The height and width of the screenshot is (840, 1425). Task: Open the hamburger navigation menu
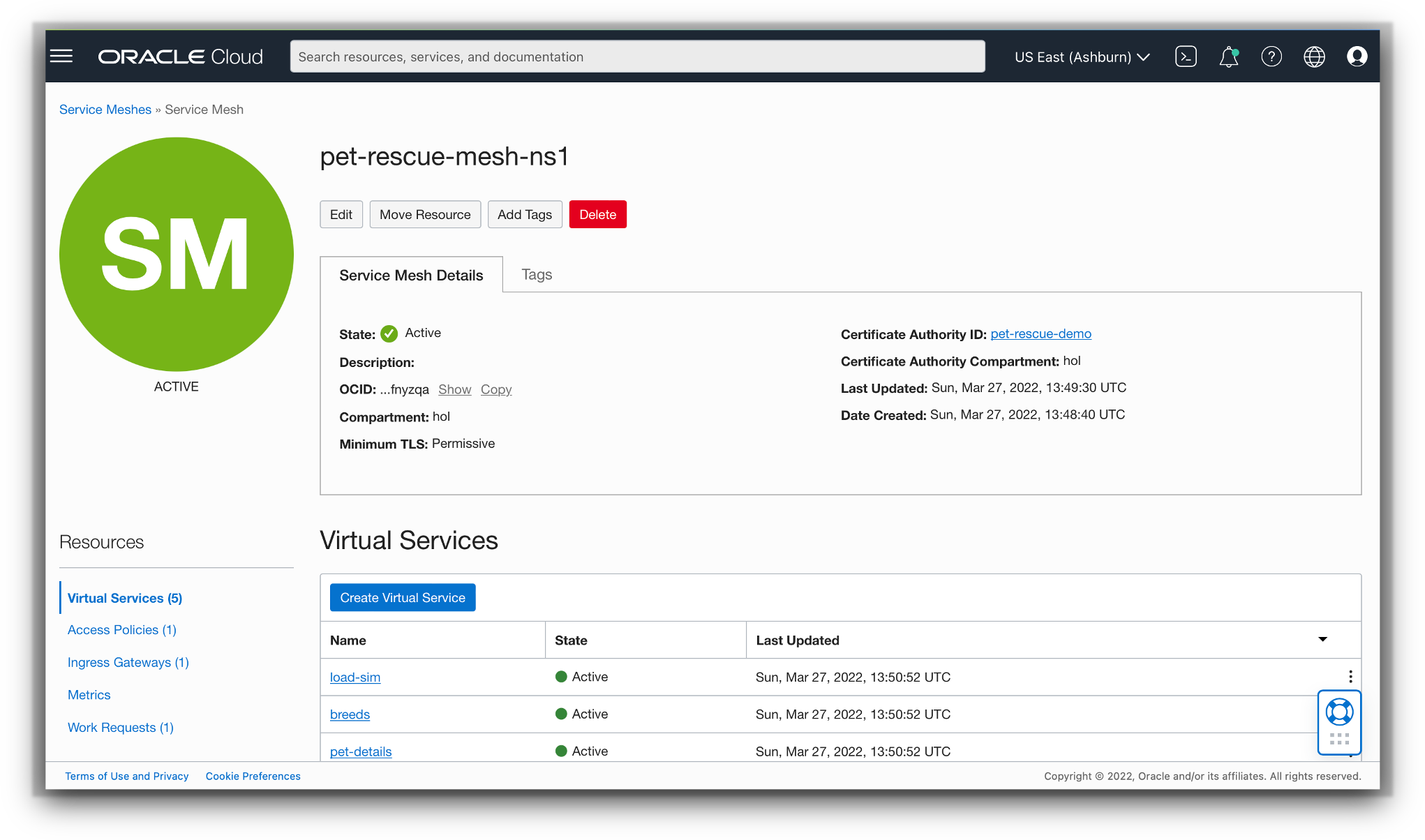point(61,57)
